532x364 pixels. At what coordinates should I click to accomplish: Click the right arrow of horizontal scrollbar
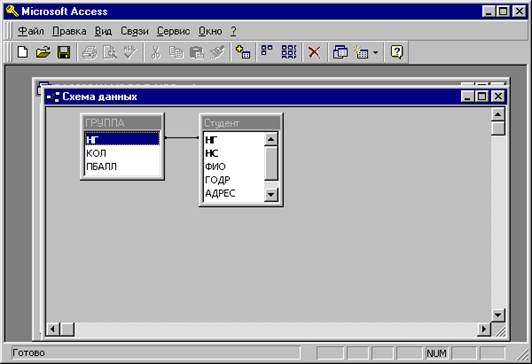[484, 328]
